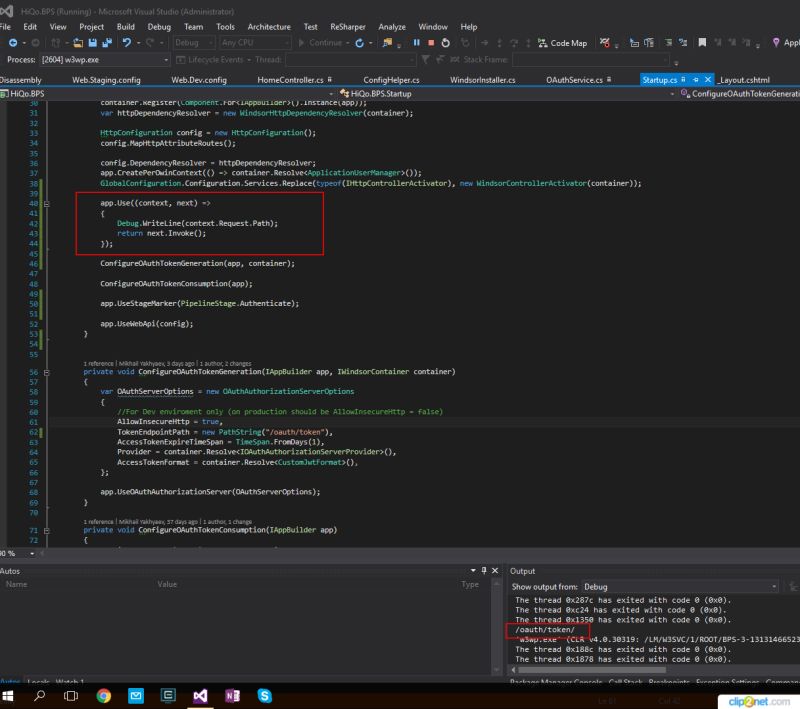This screenshot has width=800, height=709.
Task: Open the ReSharper menu
Action: (x=348, y=27)
